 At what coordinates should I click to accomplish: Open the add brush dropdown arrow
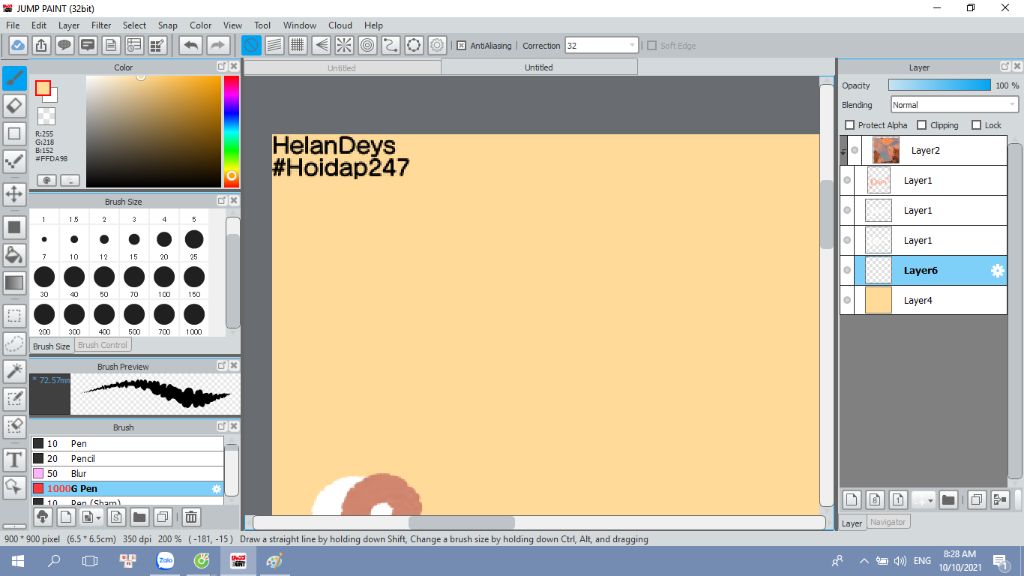[x=98, y=518]
